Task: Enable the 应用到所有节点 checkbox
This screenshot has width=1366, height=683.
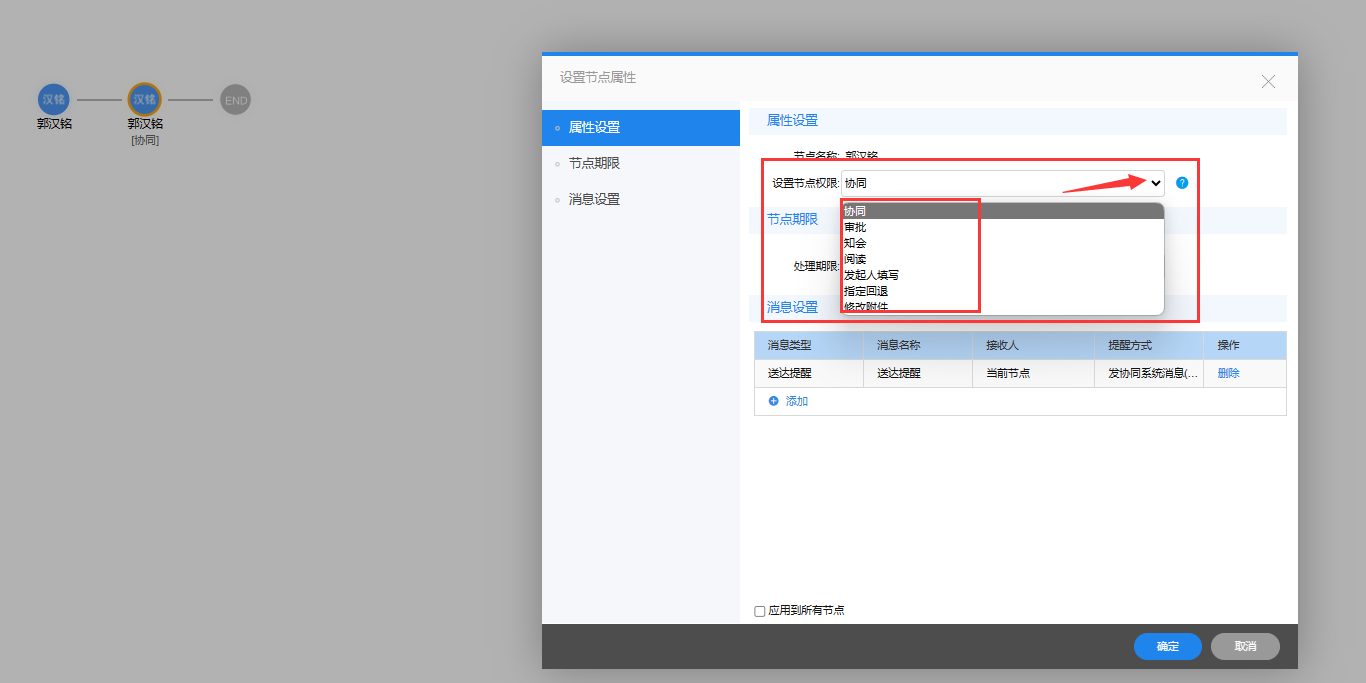Action: [760, 611]
